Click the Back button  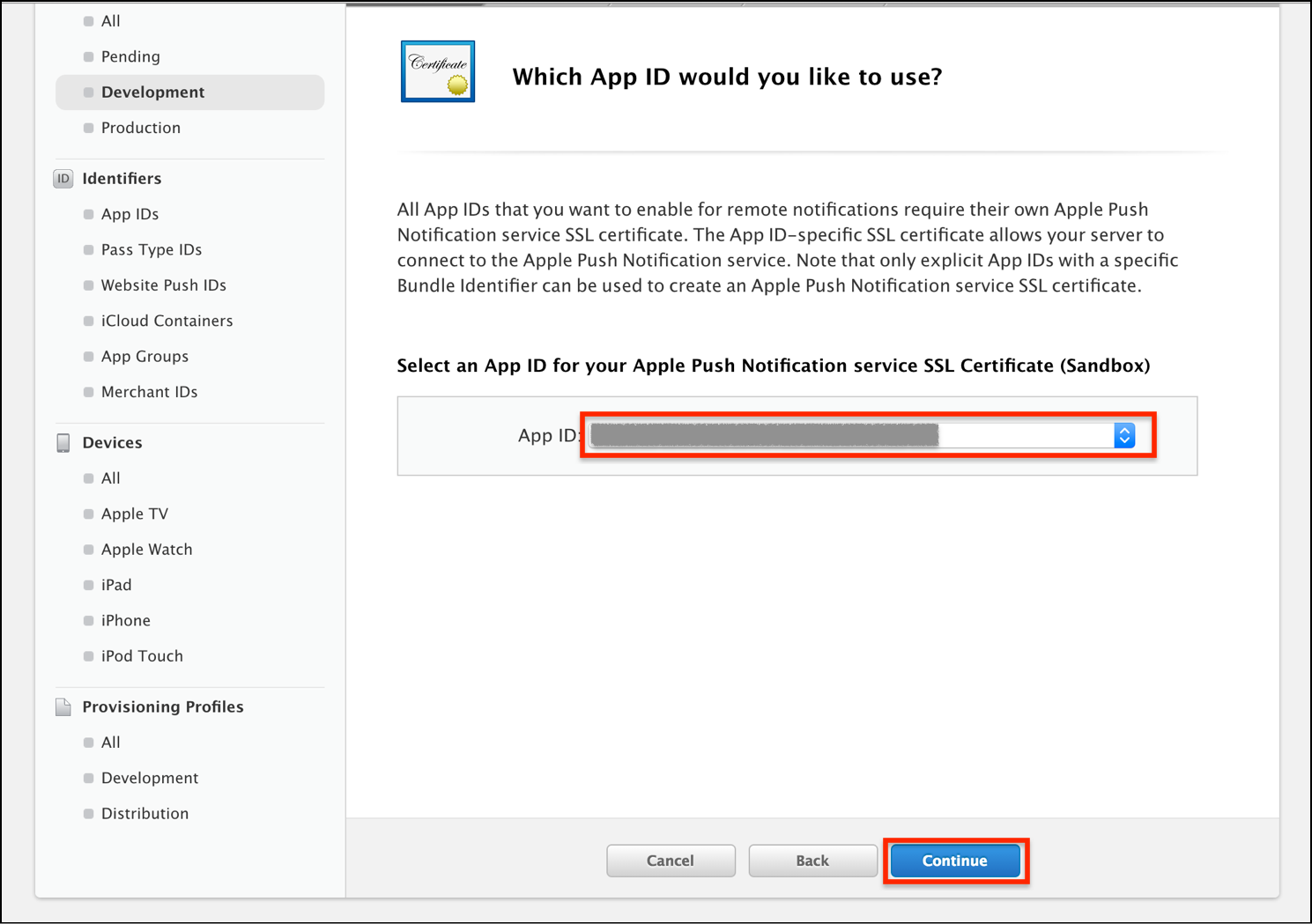pyautogui.click(x=812, y=861)
